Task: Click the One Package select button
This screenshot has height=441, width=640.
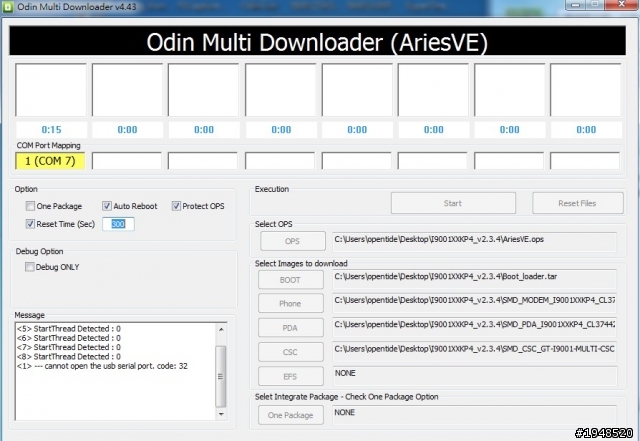Action: 290,415
